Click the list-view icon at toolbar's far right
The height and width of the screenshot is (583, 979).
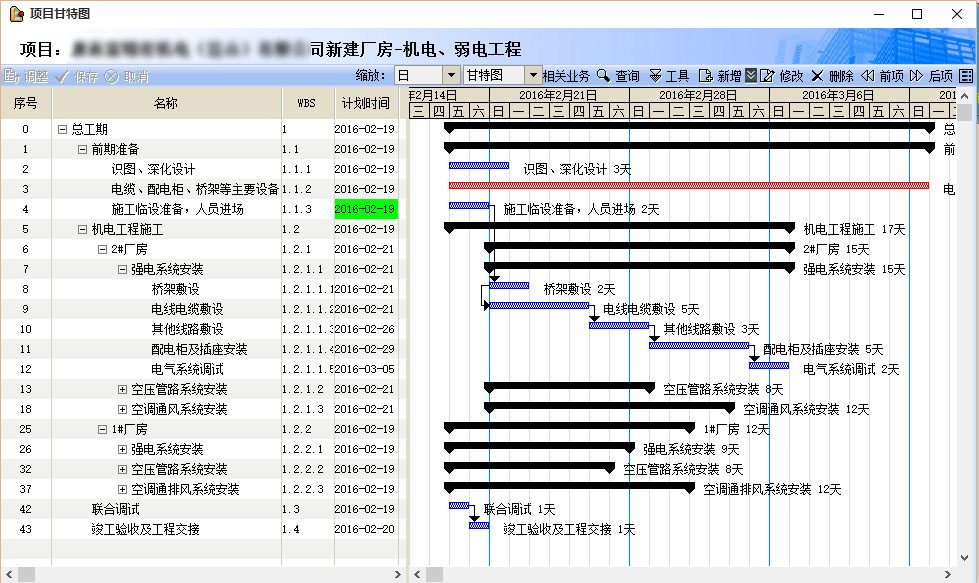966,76
